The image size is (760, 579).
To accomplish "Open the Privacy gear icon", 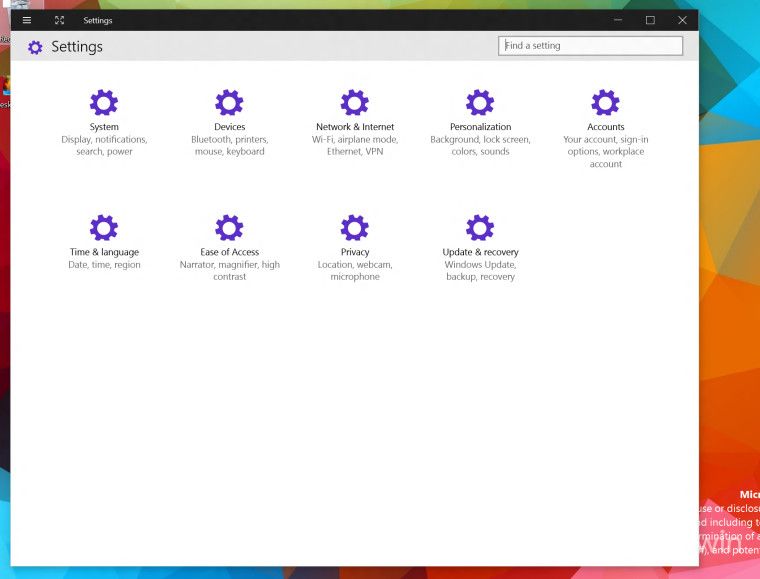I will (355, 227).
